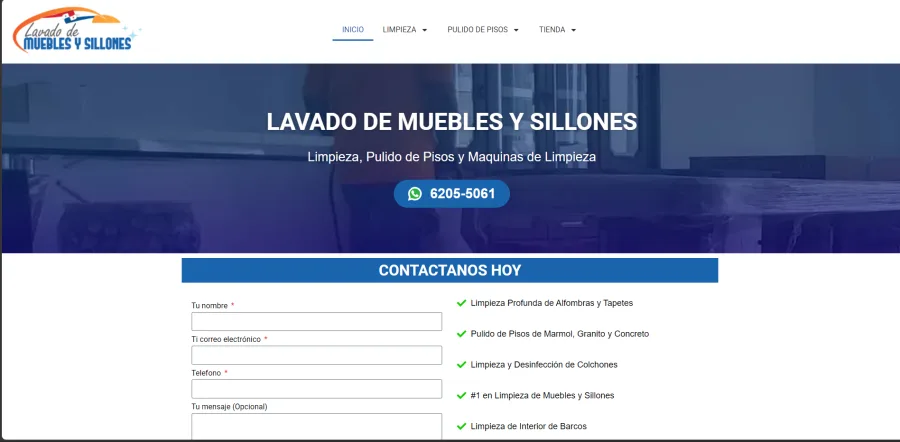Click green checkmark next to #1 en Limpieza

461,396
